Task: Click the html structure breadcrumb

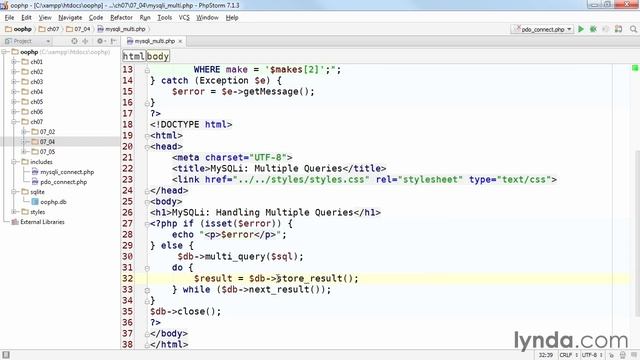Action: click(134, 56)
